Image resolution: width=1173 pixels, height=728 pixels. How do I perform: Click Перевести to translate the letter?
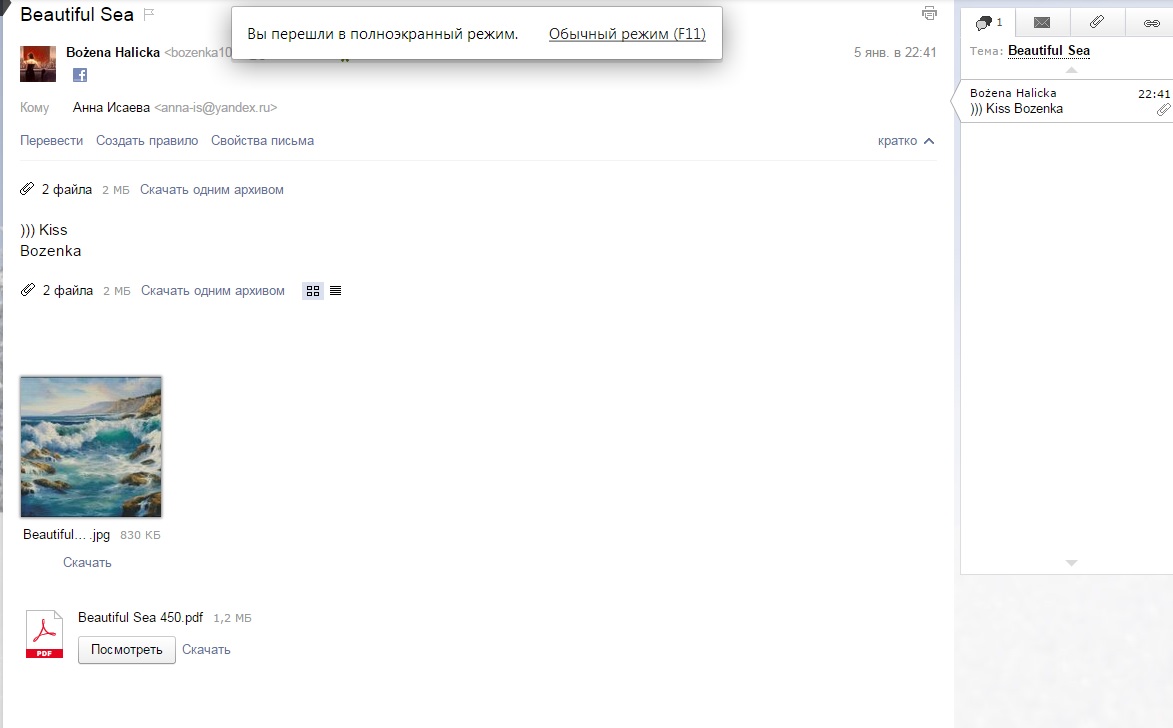pos(52,141)
